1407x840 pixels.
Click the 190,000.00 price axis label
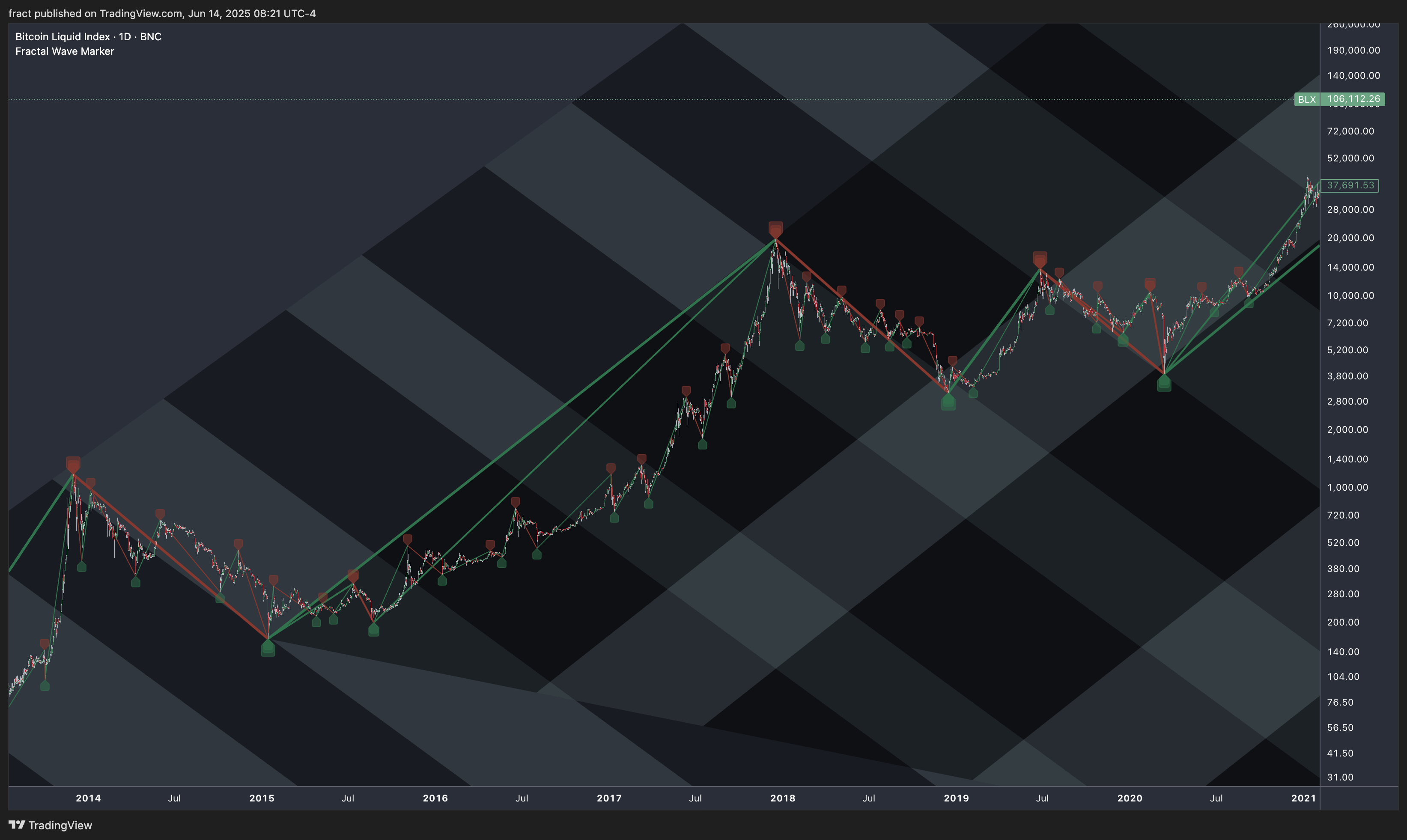tap(1354, 51)
